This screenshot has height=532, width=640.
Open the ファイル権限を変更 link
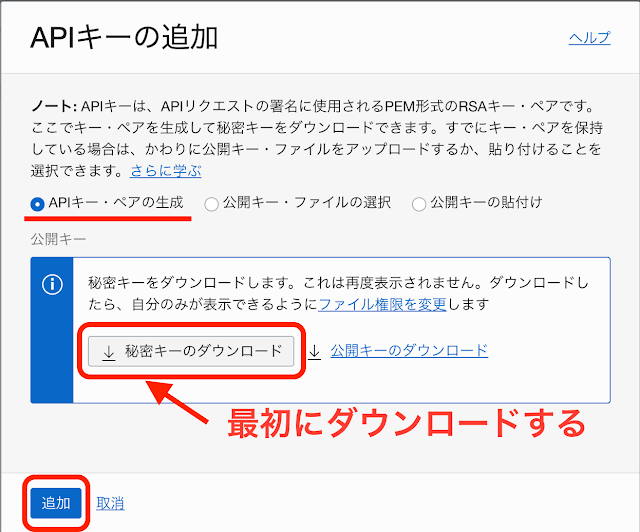coord(382,304)
